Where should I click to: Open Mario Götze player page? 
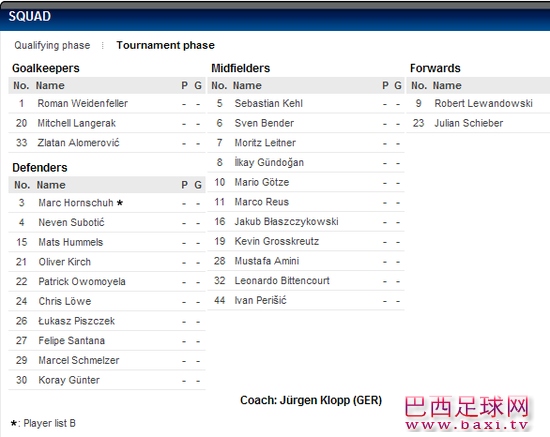262,182
